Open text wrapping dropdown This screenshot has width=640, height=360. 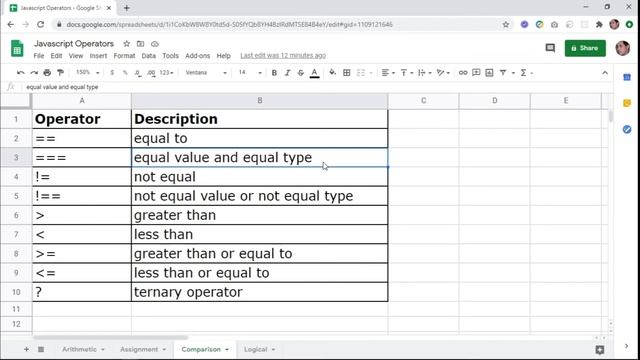(x=424, y=73)
